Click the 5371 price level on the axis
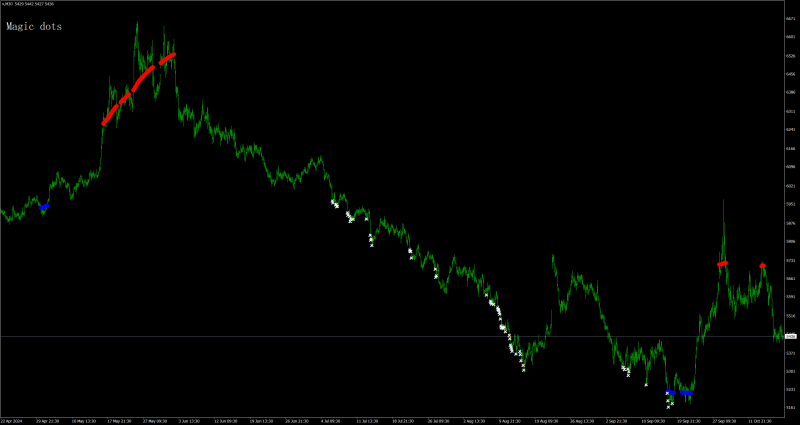This screenshot has width=800, height=425. point(791,353)
